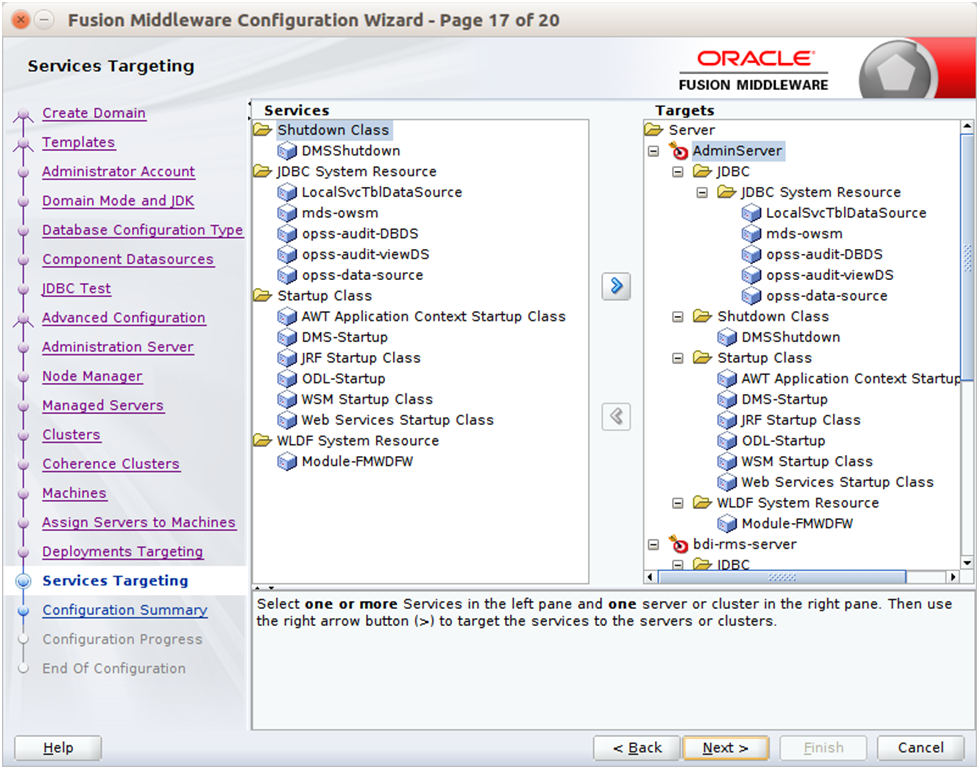979x769 pixels.
Task: Click Startup Class folder icon in Services
Action: click(x=263, y=295)
